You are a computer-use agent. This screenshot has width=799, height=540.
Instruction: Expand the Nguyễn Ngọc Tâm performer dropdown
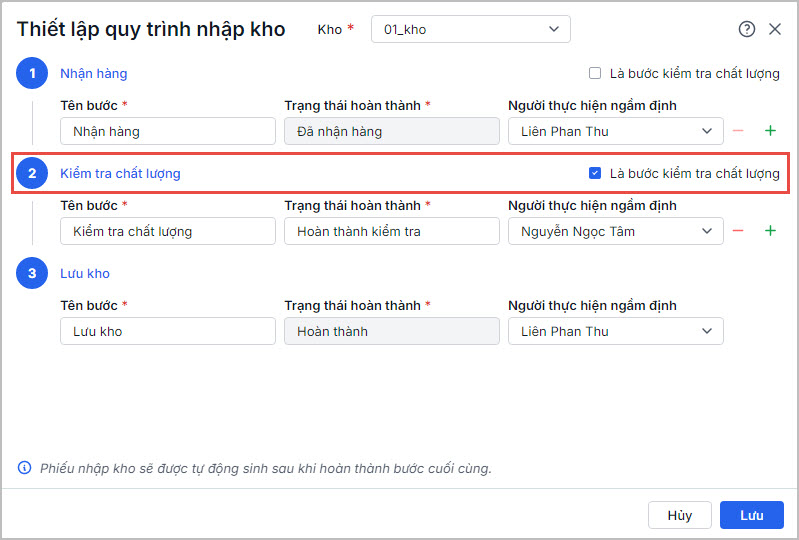pyautogui.click(x=615, y=231)
